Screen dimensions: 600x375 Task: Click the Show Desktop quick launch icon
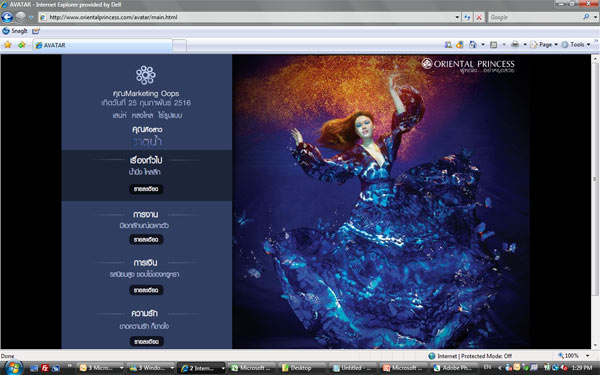34,368
